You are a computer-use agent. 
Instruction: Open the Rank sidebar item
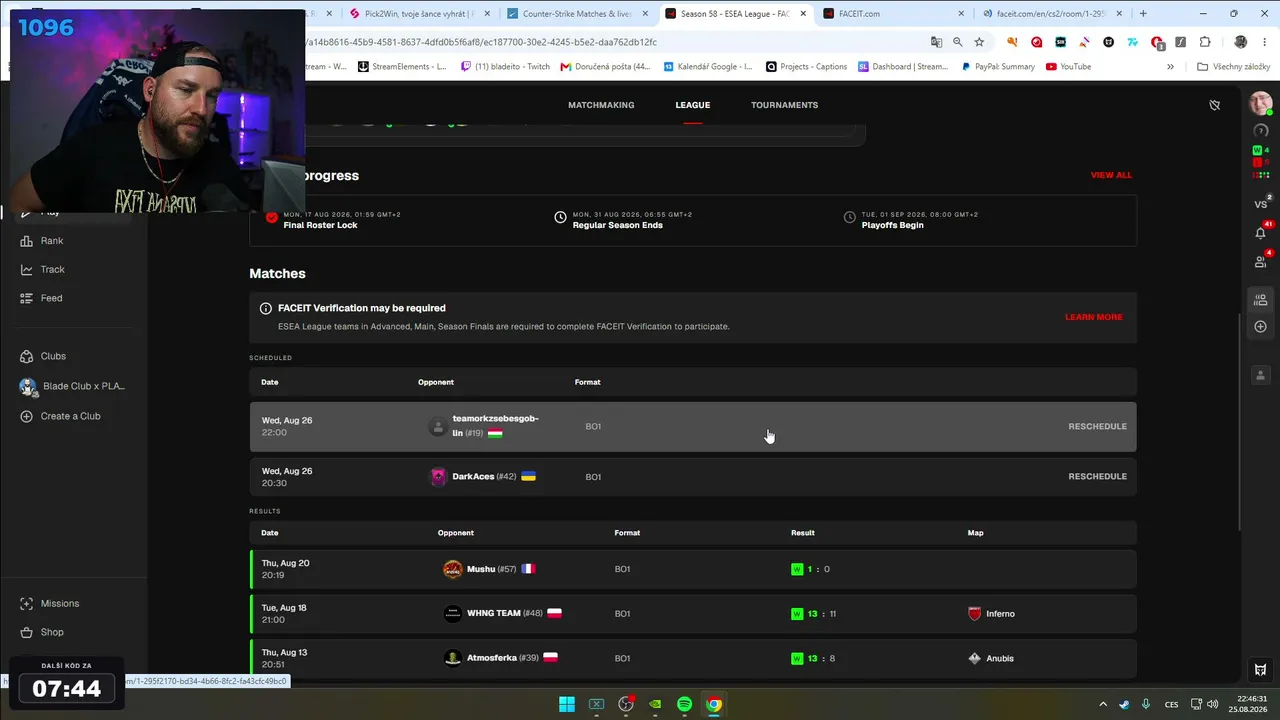coord(42,241)
